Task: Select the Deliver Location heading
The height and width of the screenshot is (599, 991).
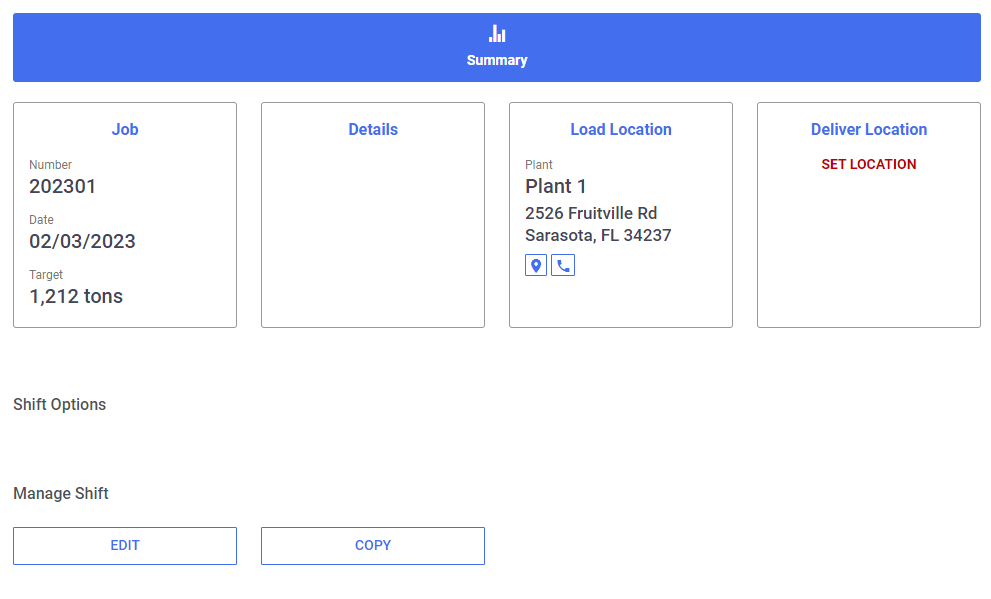Action: pos(869,130)
